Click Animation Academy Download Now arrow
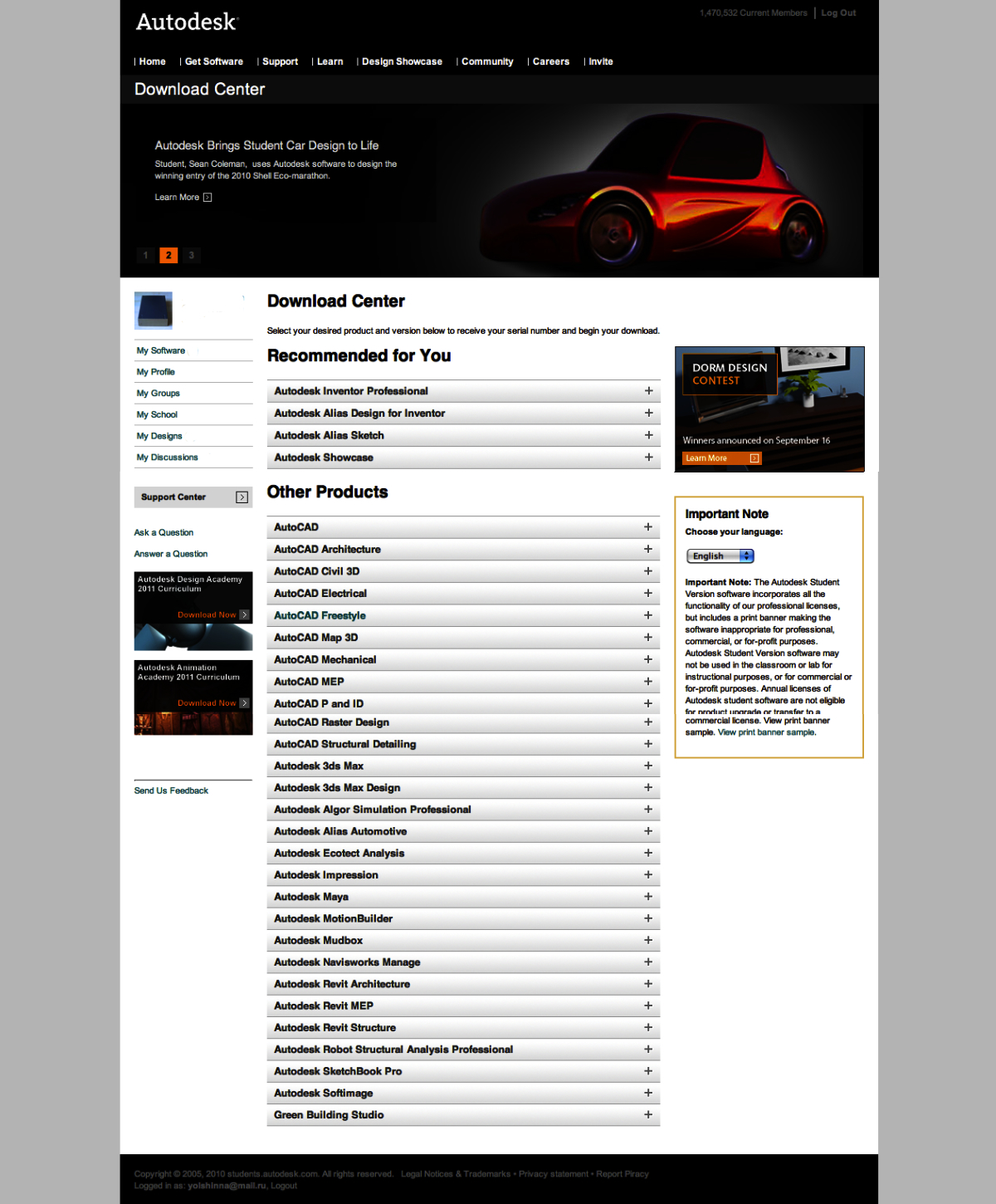The height and width of the screenshot is (1204, 996). tap(244, 703)
